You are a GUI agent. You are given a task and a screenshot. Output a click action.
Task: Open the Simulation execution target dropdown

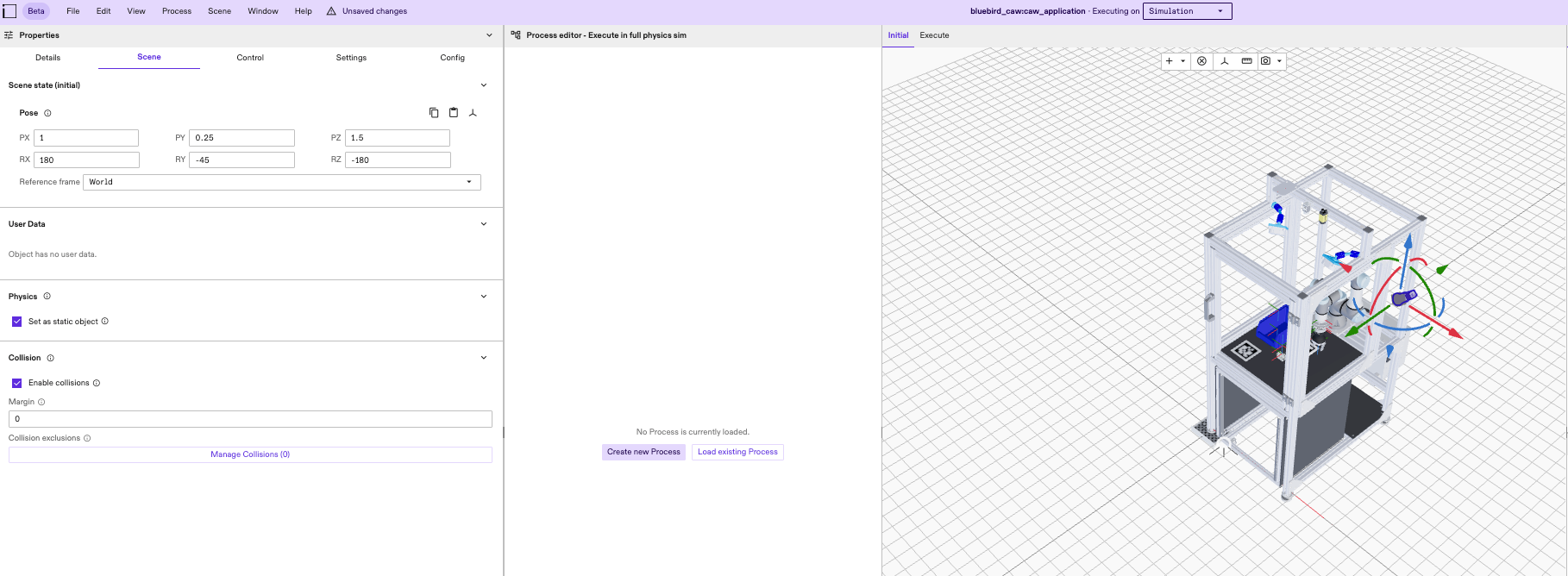click(x=1187, y=11)
